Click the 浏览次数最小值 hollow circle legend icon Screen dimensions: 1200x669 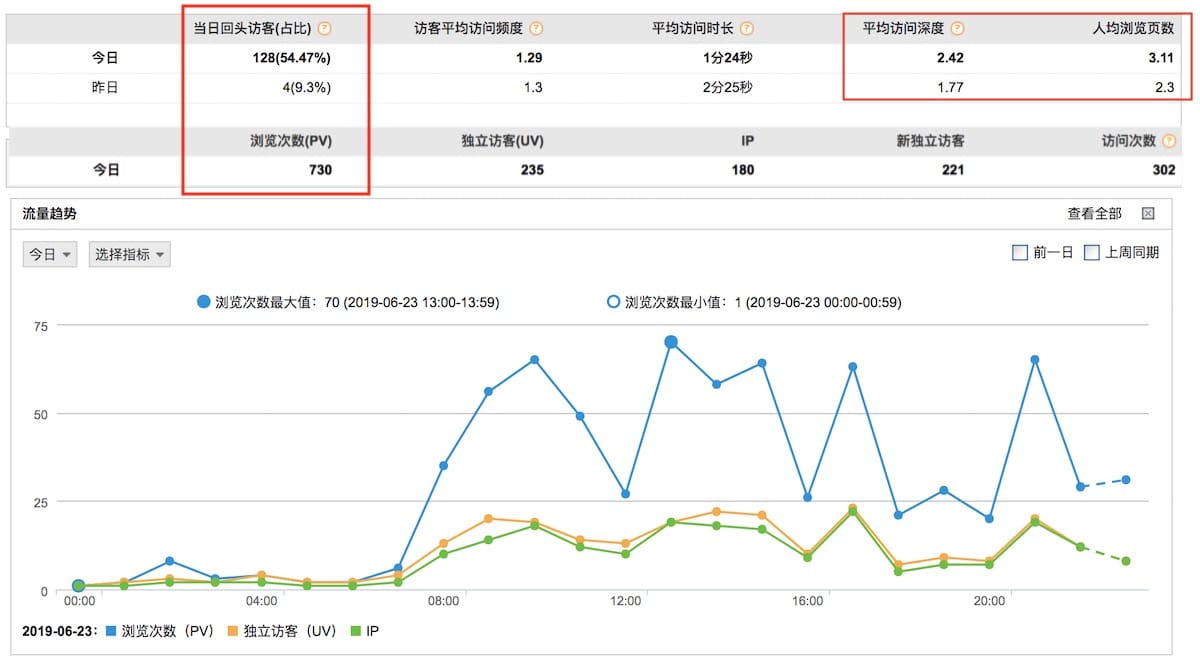613,301
